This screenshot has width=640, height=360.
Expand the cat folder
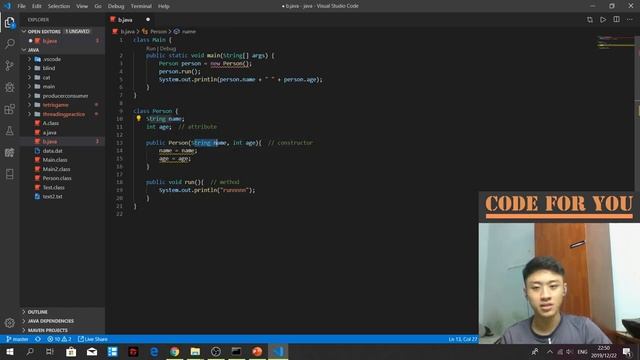click(62, 78)
